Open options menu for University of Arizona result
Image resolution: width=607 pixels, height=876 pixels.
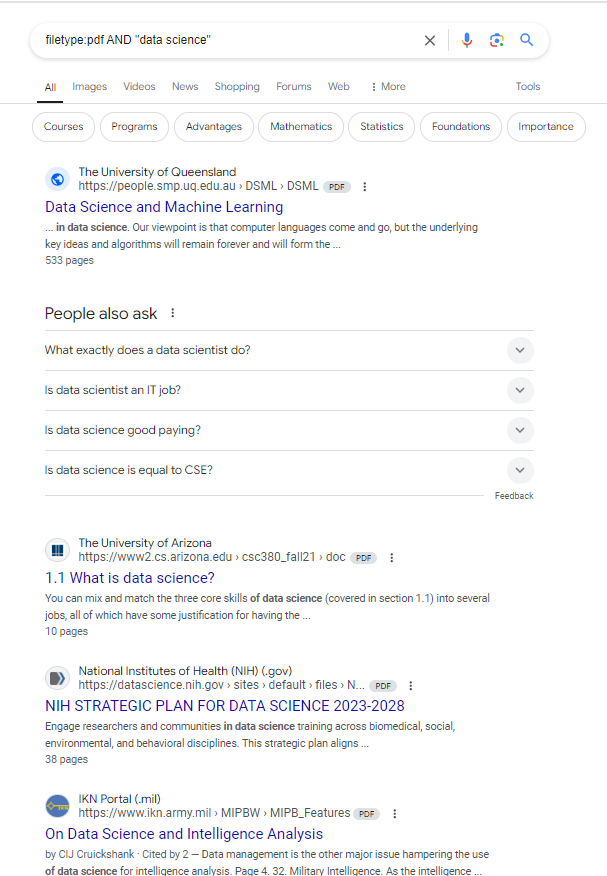tap(391, 558)
